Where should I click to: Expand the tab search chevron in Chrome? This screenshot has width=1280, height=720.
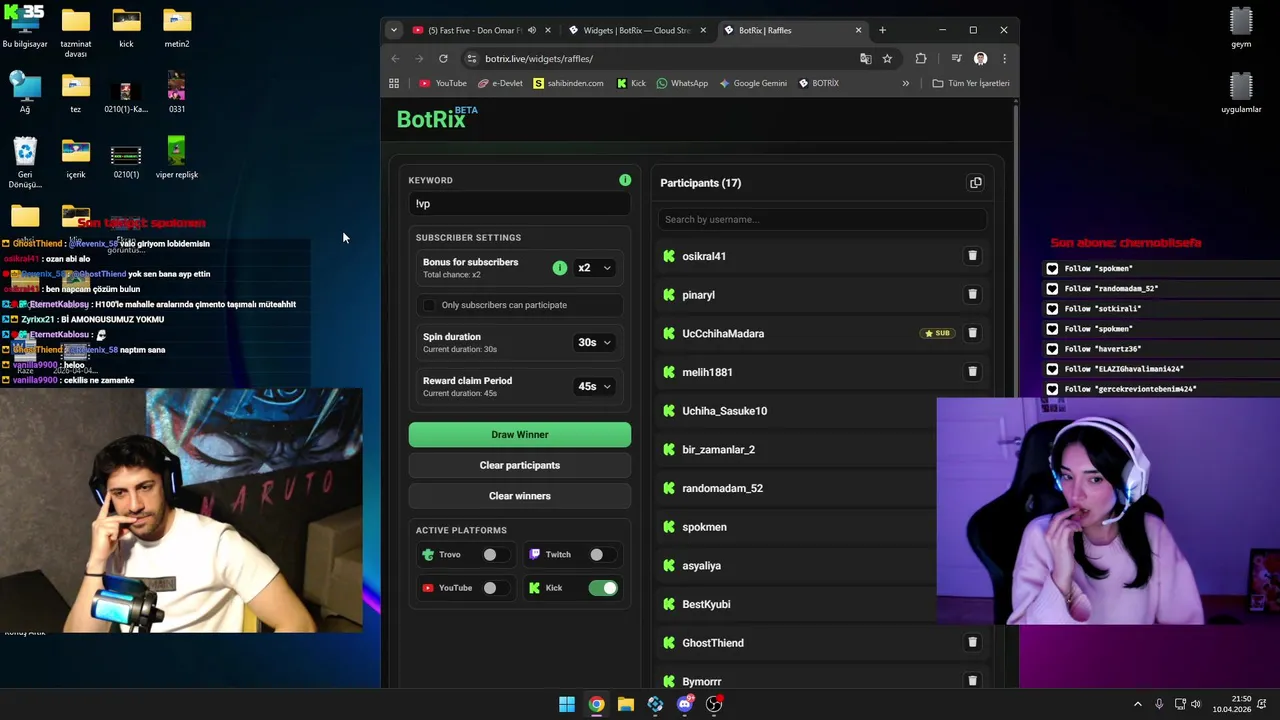pyautogui.click(x=393, y=30)
